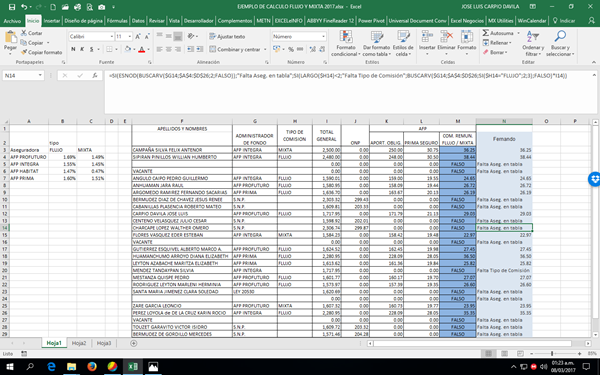Open file folder icon in Quick Access

click(65, 7)
